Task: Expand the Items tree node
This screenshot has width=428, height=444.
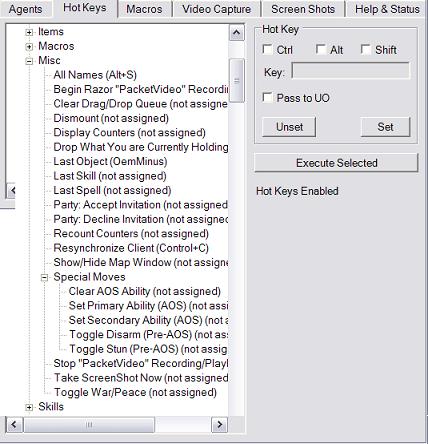Action: (x=29, y=32)
